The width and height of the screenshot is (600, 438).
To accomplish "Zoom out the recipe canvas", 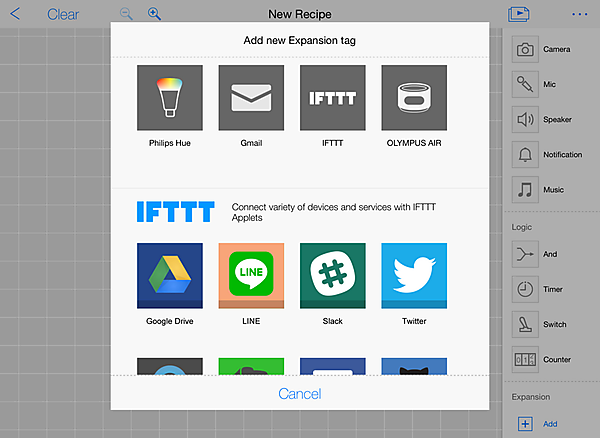I will click(126, 14).
